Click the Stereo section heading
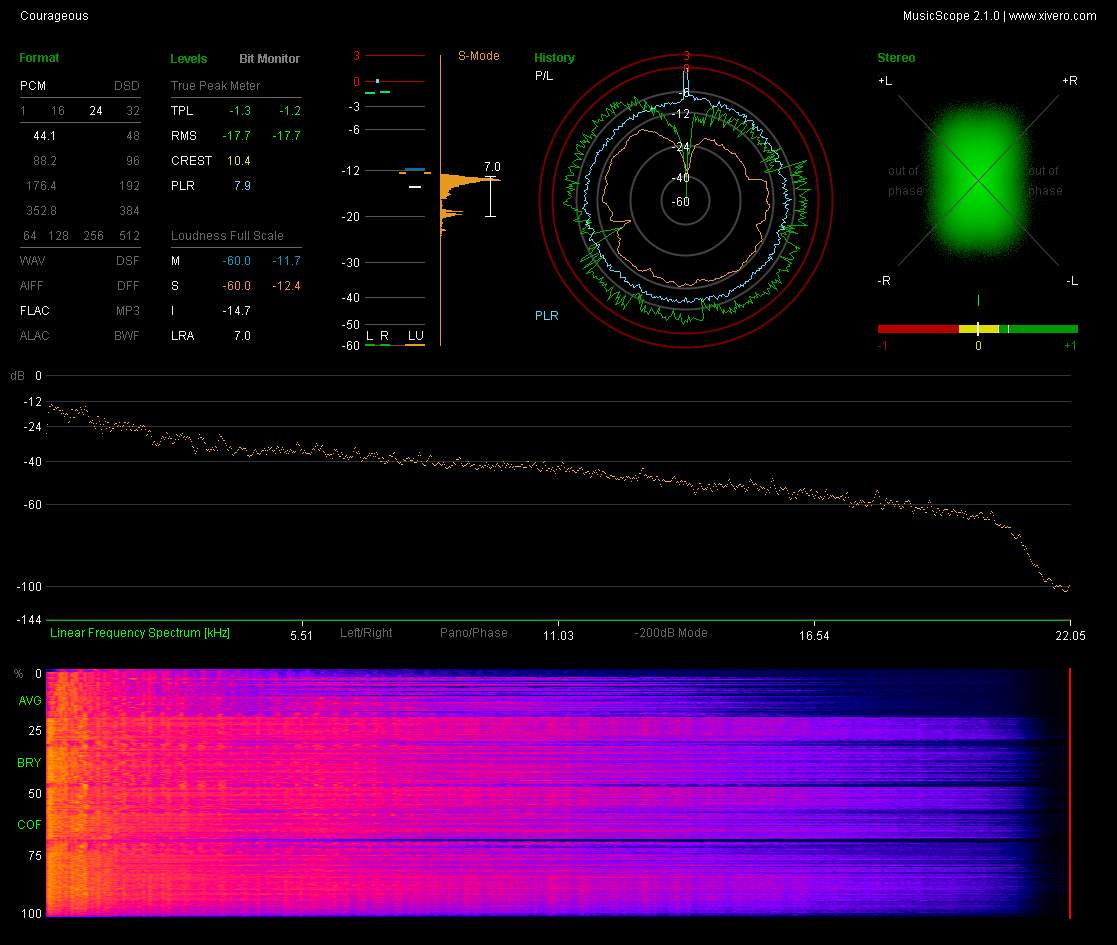 point(895,58)
